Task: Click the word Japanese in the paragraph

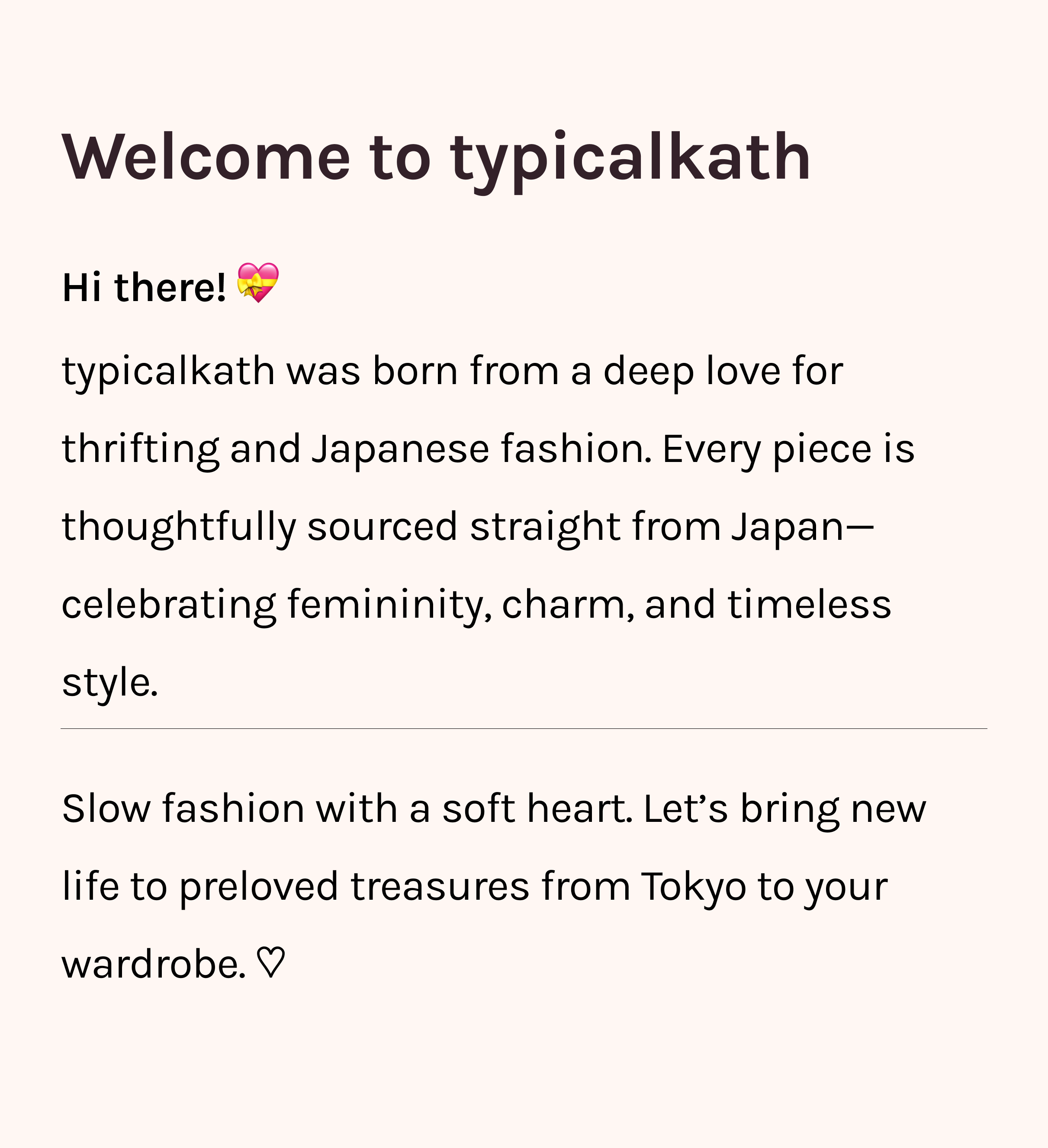Action: click(x=400, y=450)
